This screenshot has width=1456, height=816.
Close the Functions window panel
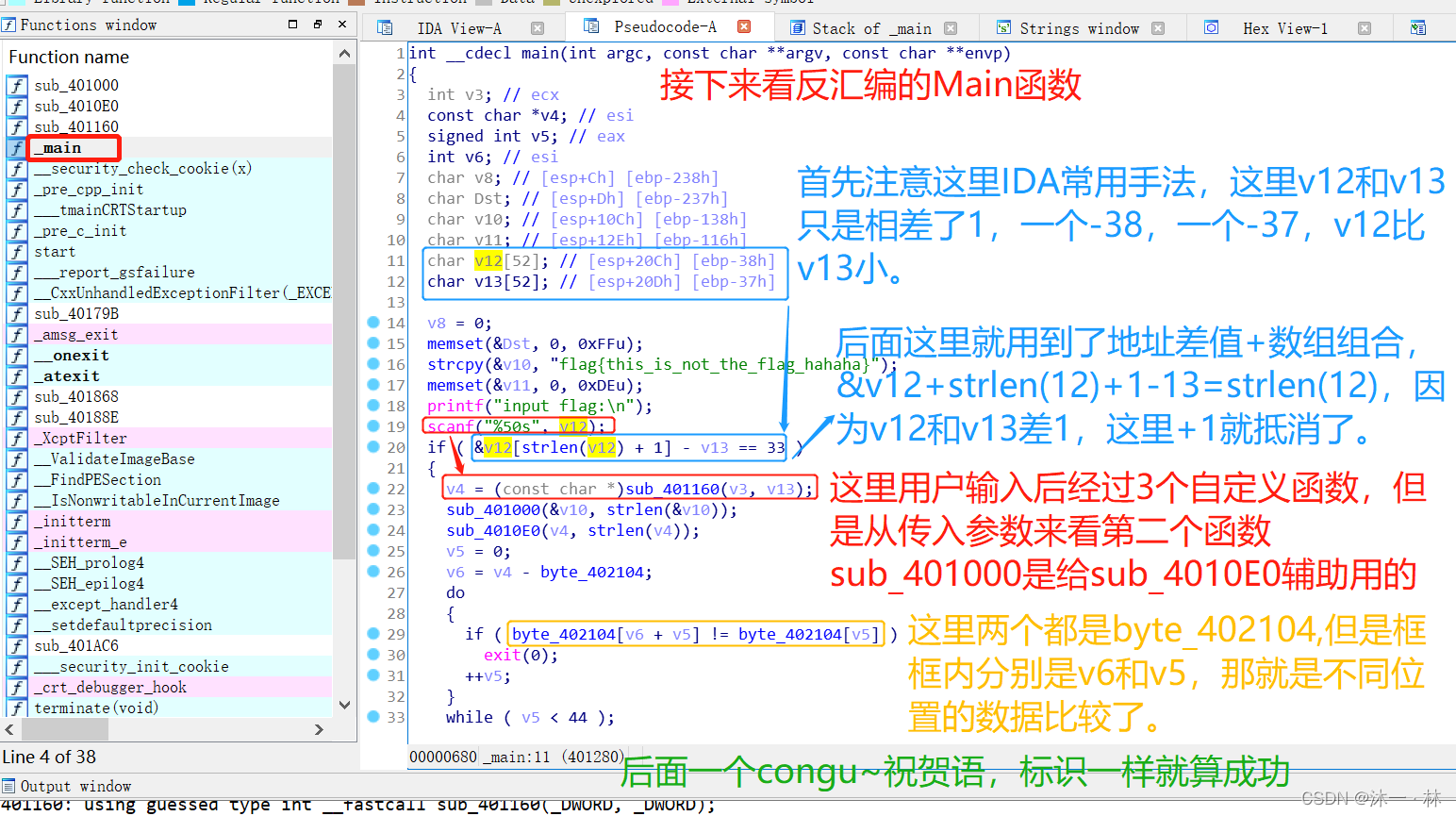tap(342, 25)
